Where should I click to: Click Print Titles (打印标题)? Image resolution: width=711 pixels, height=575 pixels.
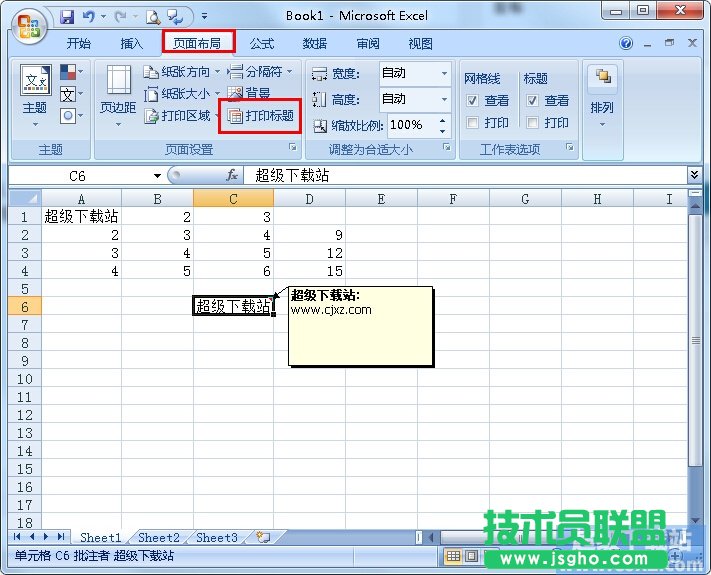pos(260,116)
